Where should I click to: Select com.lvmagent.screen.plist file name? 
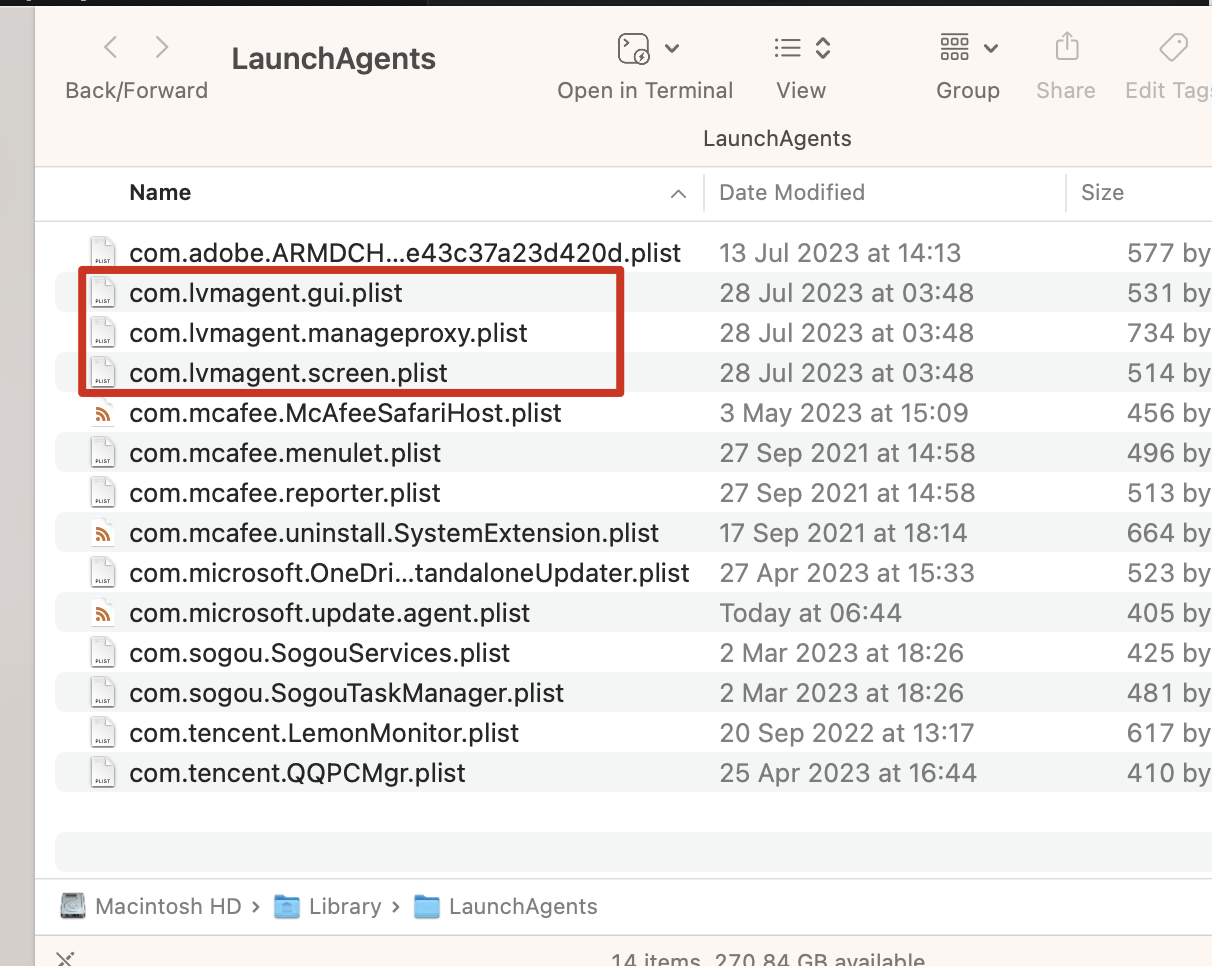coord(288,373)
